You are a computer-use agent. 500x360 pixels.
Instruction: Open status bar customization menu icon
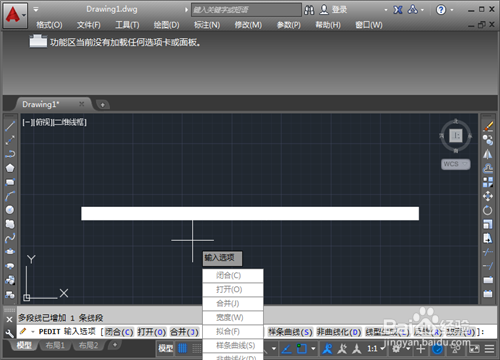tap(489, 349)
